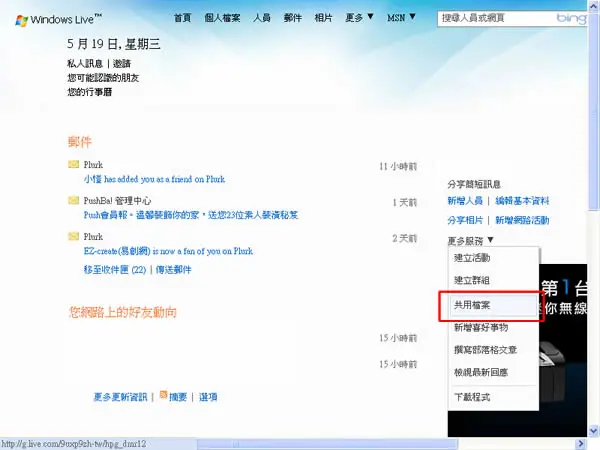Expand the 更多 navigation dropdown
Viewport: 600px width, 450px height.
click(x=359, y=18)
